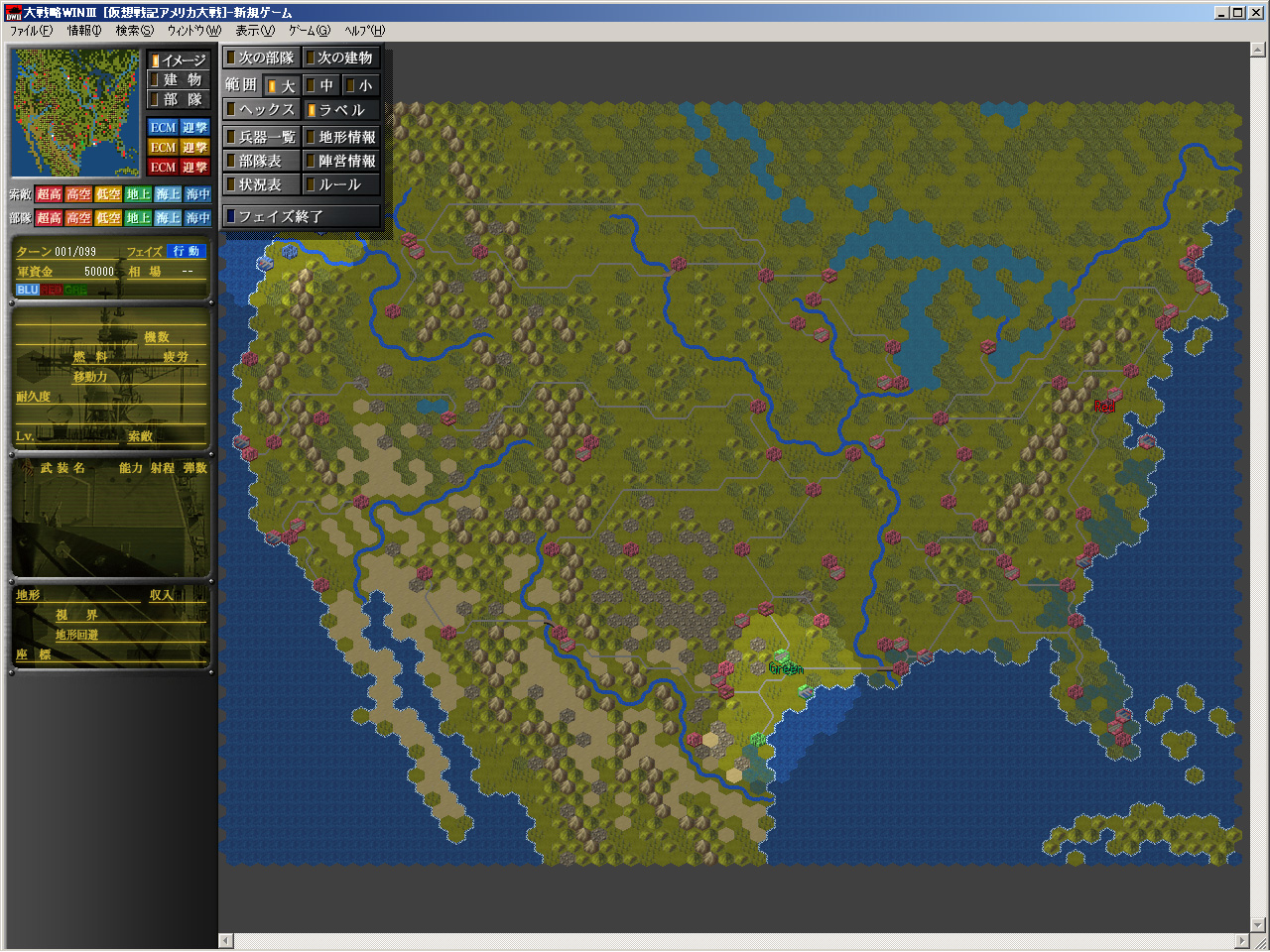Open the ファイル(F) menu

(x=31, y=31)
